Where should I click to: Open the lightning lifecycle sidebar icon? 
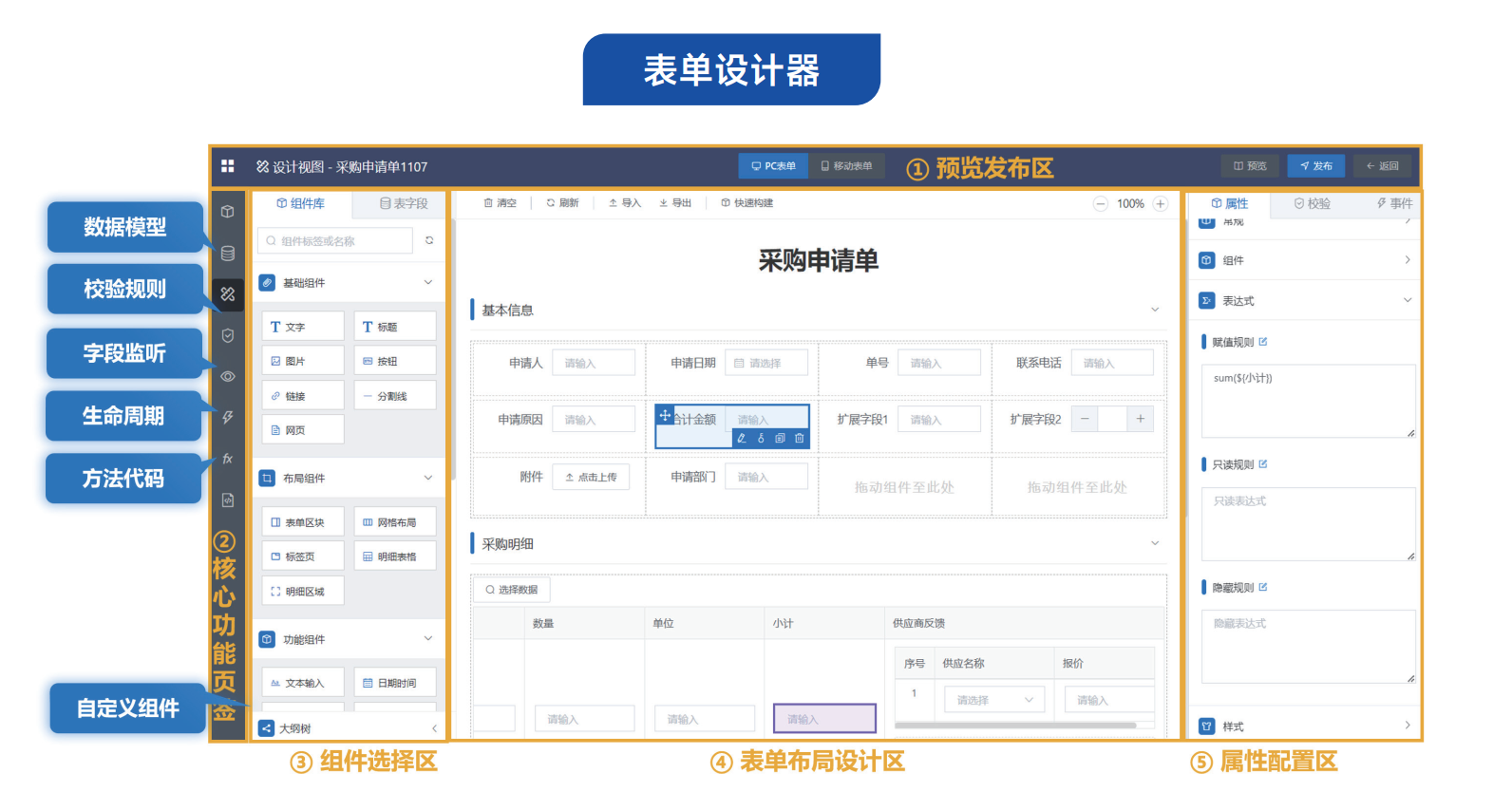(x=228, y=417)
